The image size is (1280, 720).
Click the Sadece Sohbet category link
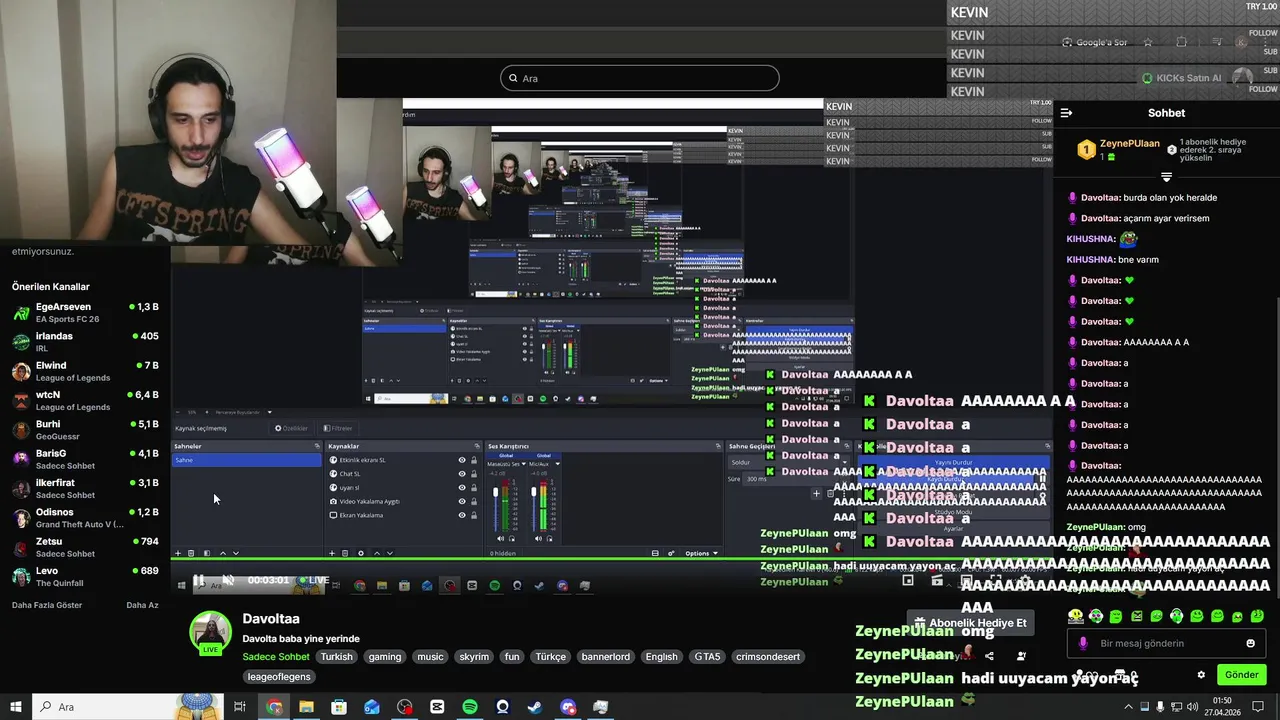click(275, 657)
